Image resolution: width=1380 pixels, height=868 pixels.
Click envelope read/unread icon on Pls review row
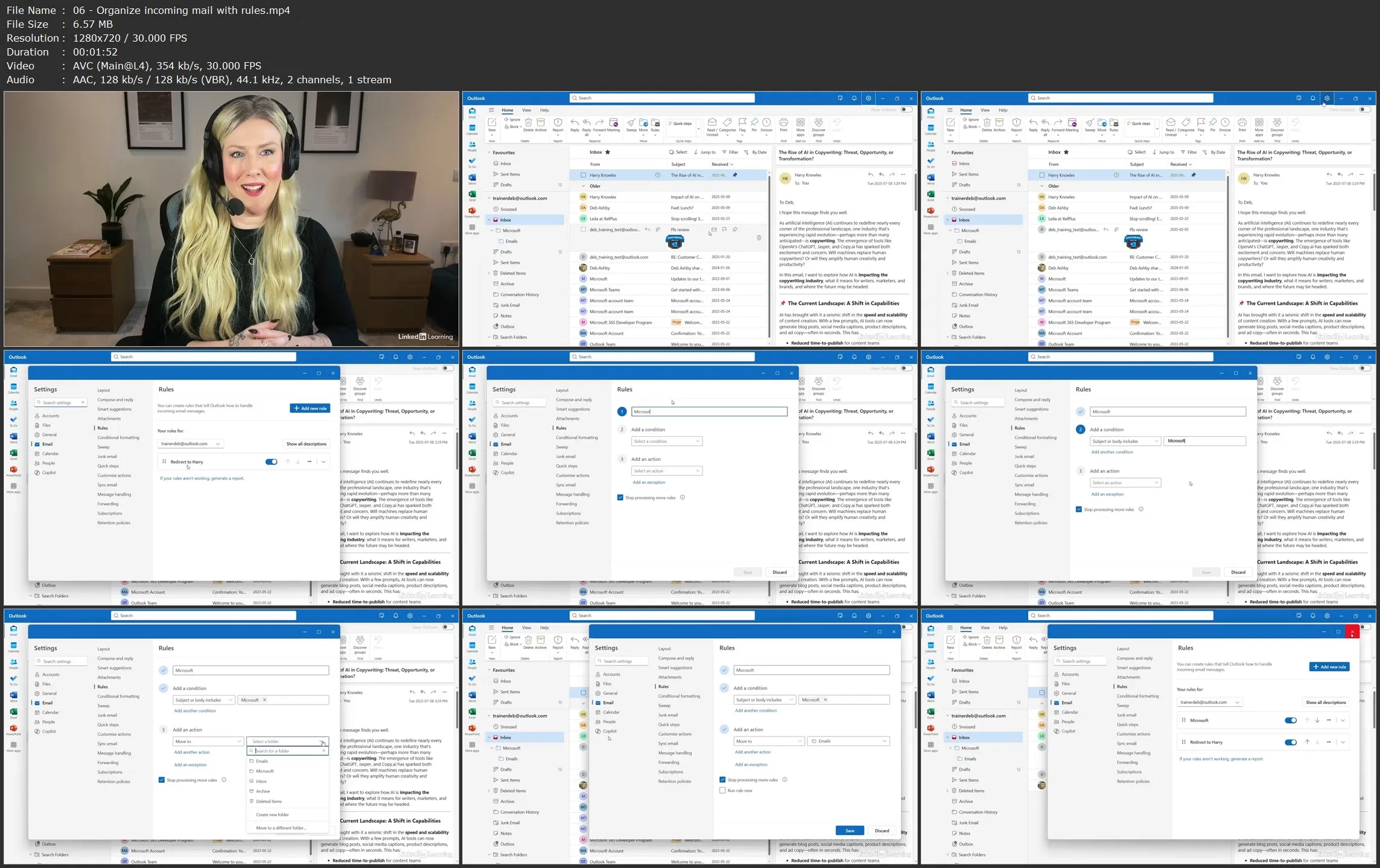(714, 230)
